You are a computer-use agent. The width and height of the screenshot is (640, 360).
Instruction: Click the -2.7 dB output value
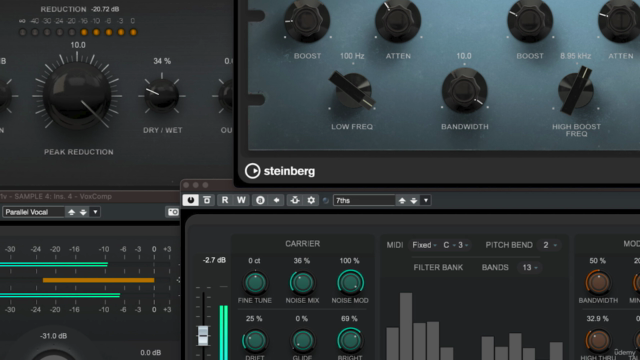214,260
